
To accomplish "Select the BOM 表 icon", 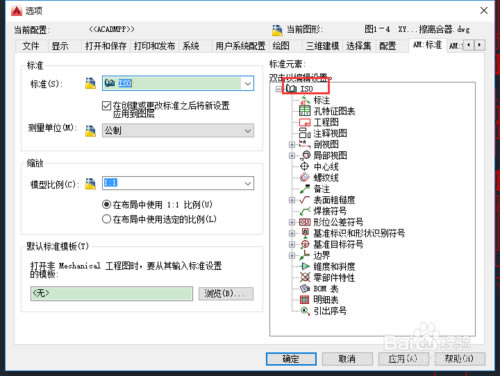I will pos(305,288).
